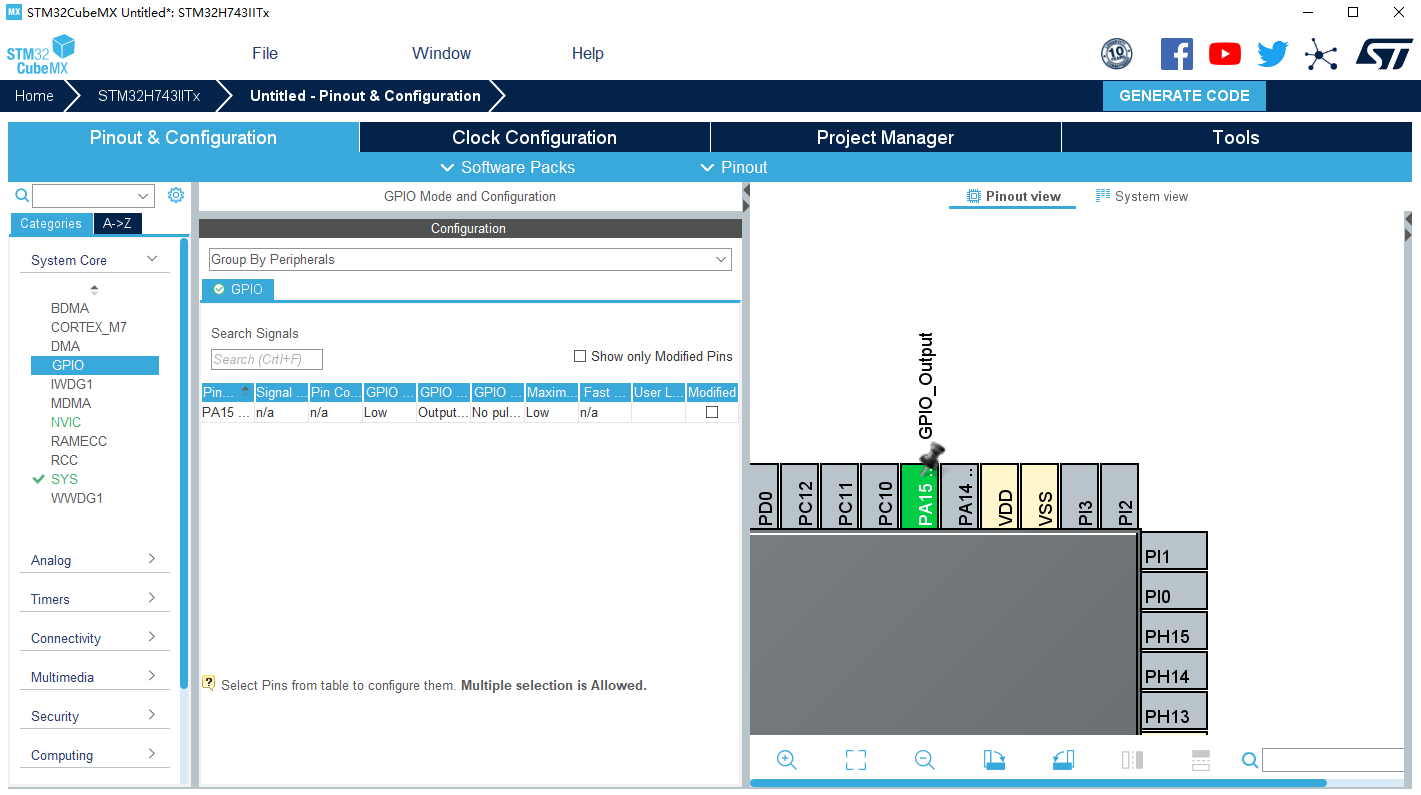The width and height of the screenshot is (1421, 795).
Task: Select CORTEX_M7 in System Core list
Action: pyautogui.click(x=89, y=327)
